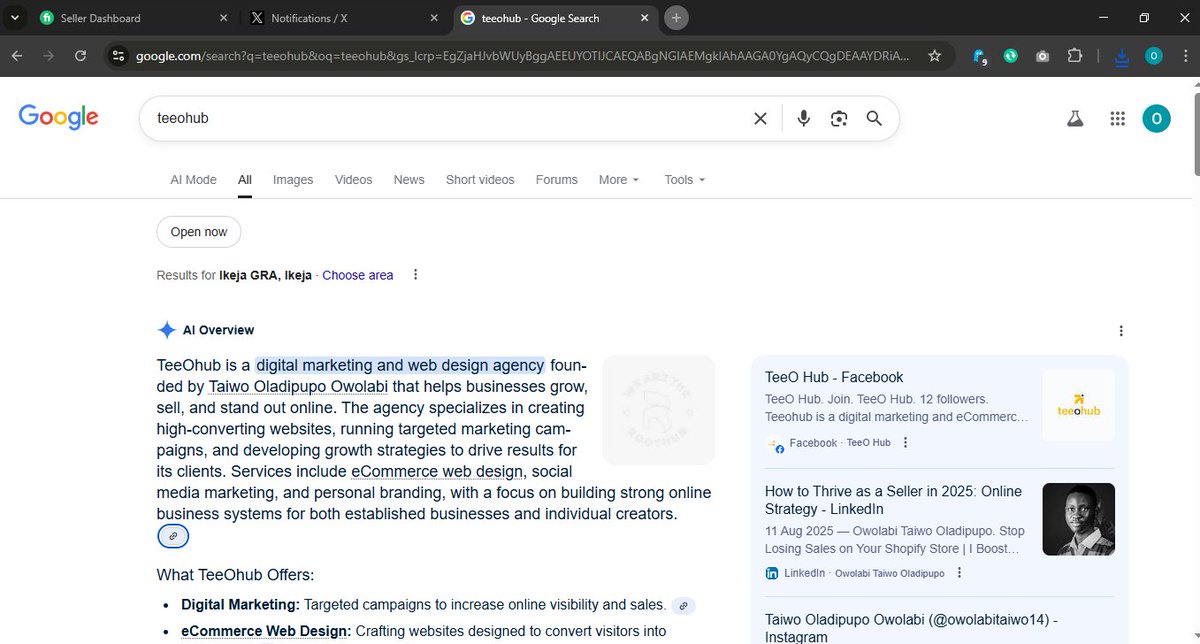This screenshot has height=644, width=1200.
Task: Open LinkedIn source three-dot menu
Action: point(959,573)
